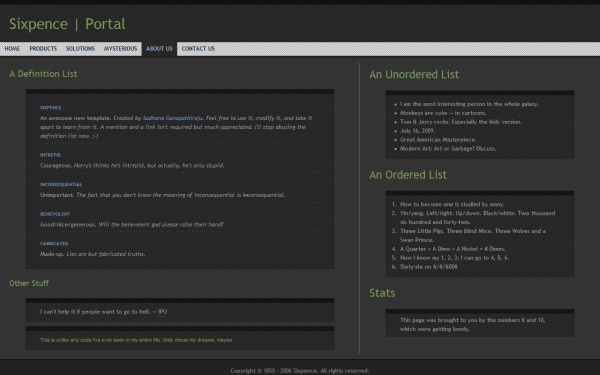600x375 pixels.
Task: Open the MYSTERIOUS navigation item
Action: click(x=120, y=49)
